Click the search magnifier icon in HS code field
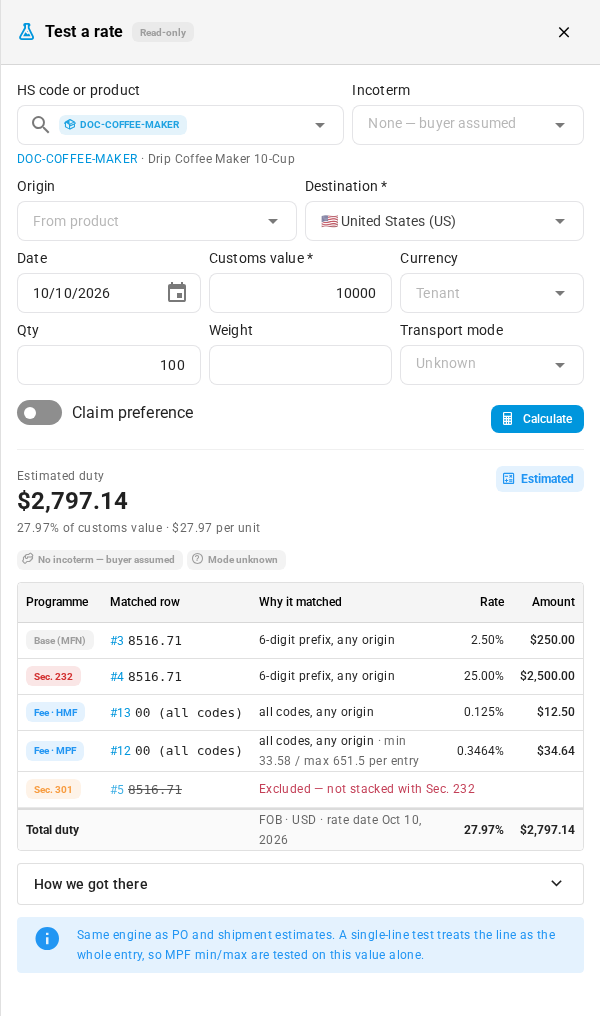Screen dimensions: 600x1016 [40, 124]
